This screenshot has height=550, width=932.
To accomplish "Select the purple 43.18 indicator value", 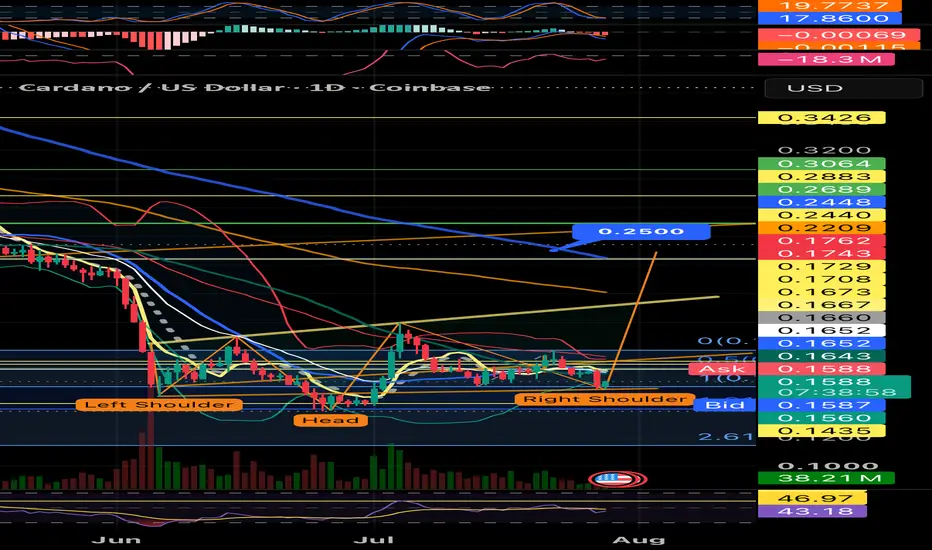I will (x=813, y=511).
